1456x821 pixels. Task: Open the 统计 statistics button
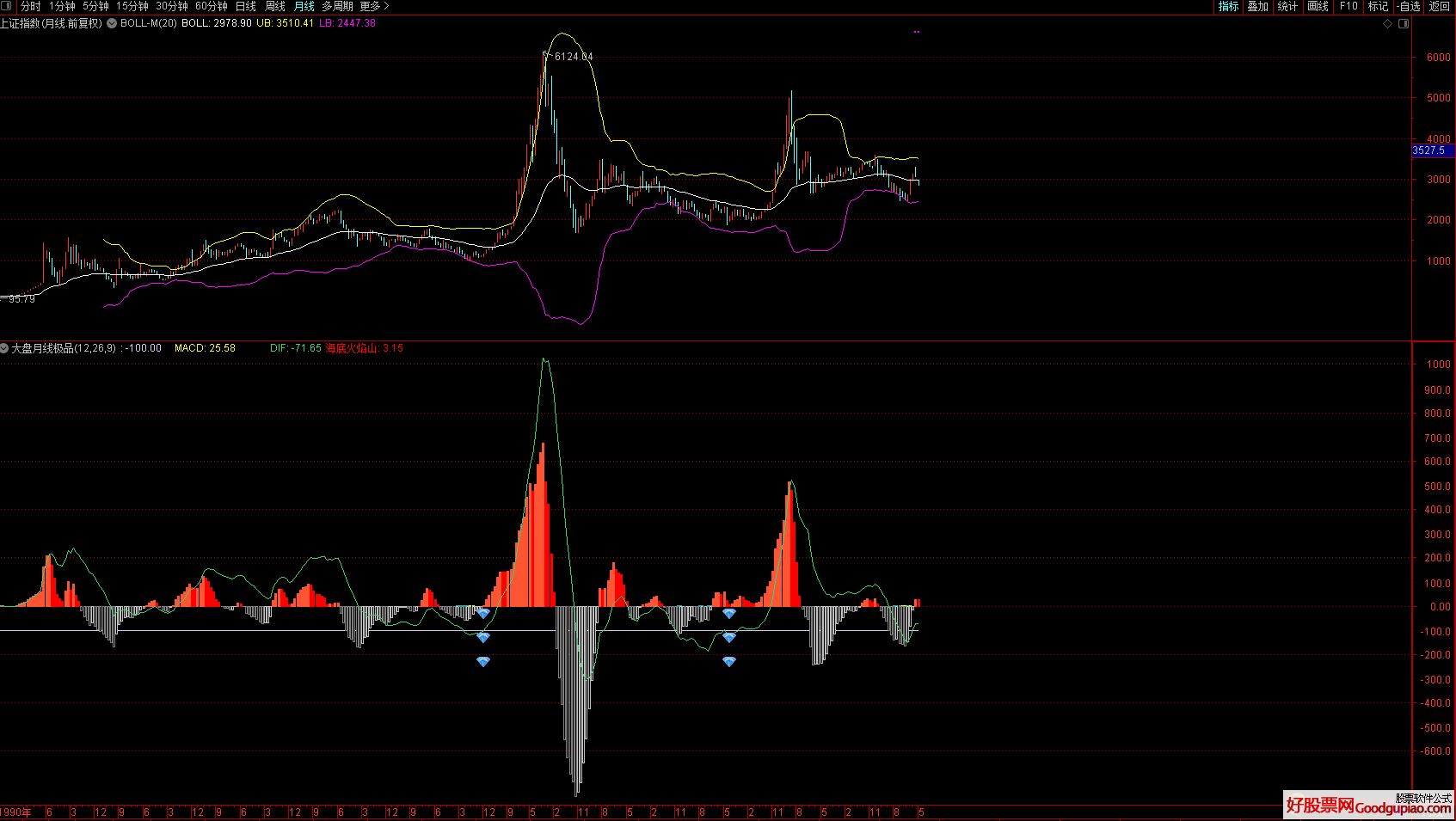click(1287, 6)
